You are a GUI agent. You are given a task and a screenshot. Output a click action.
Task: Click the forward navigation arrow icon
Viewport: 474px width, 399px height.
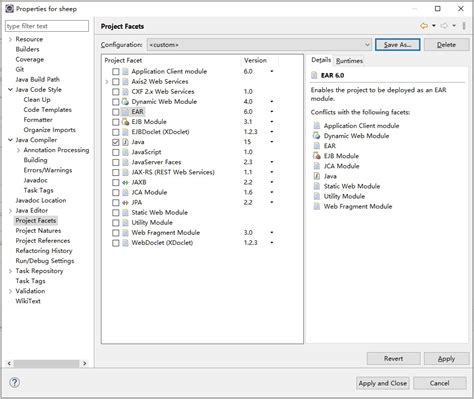point(444,26)
